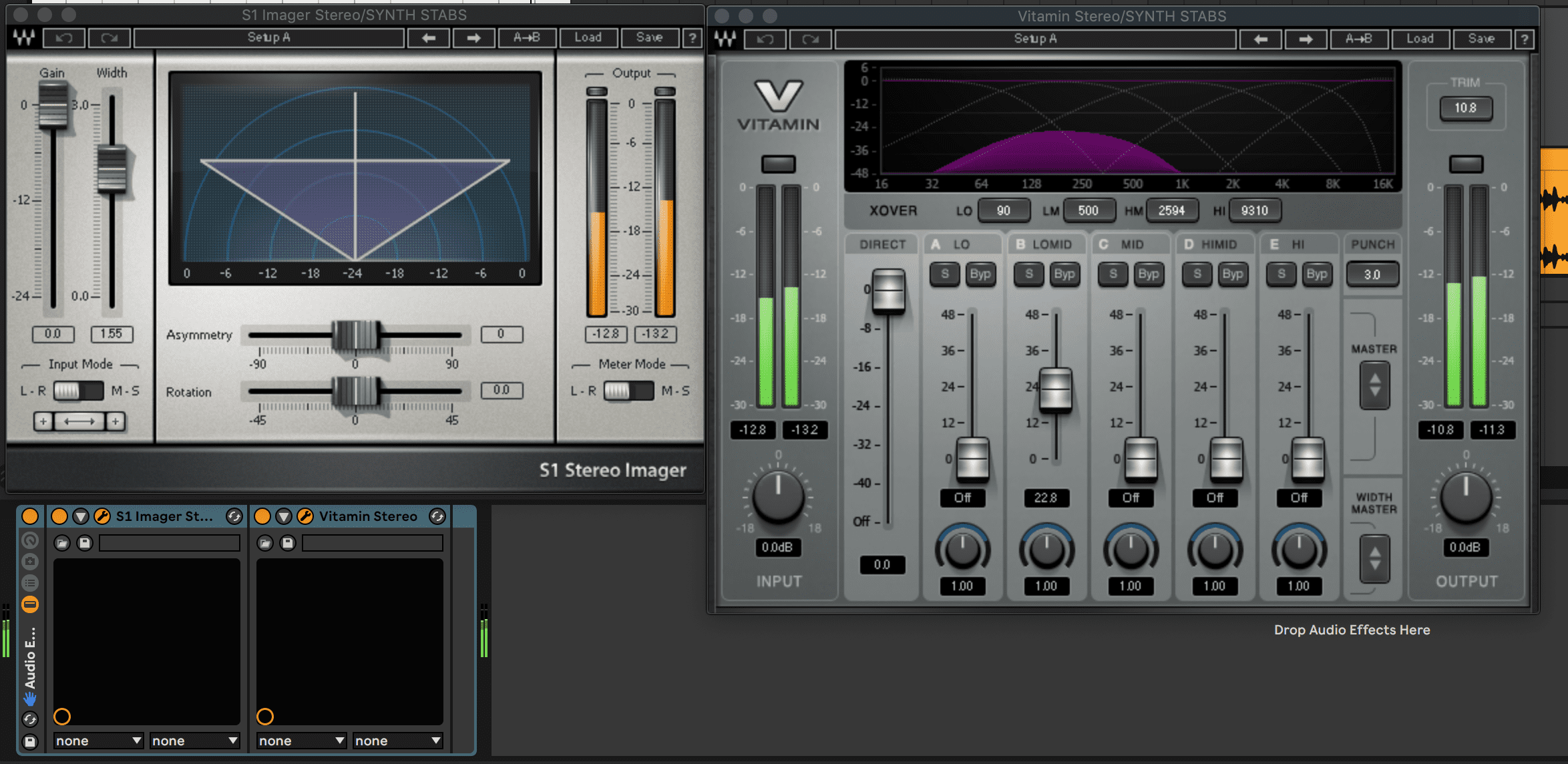Click Vitamin MASTER up/down stepper
Viewport: 1568px width, 764px height.
pos(1374,385)
